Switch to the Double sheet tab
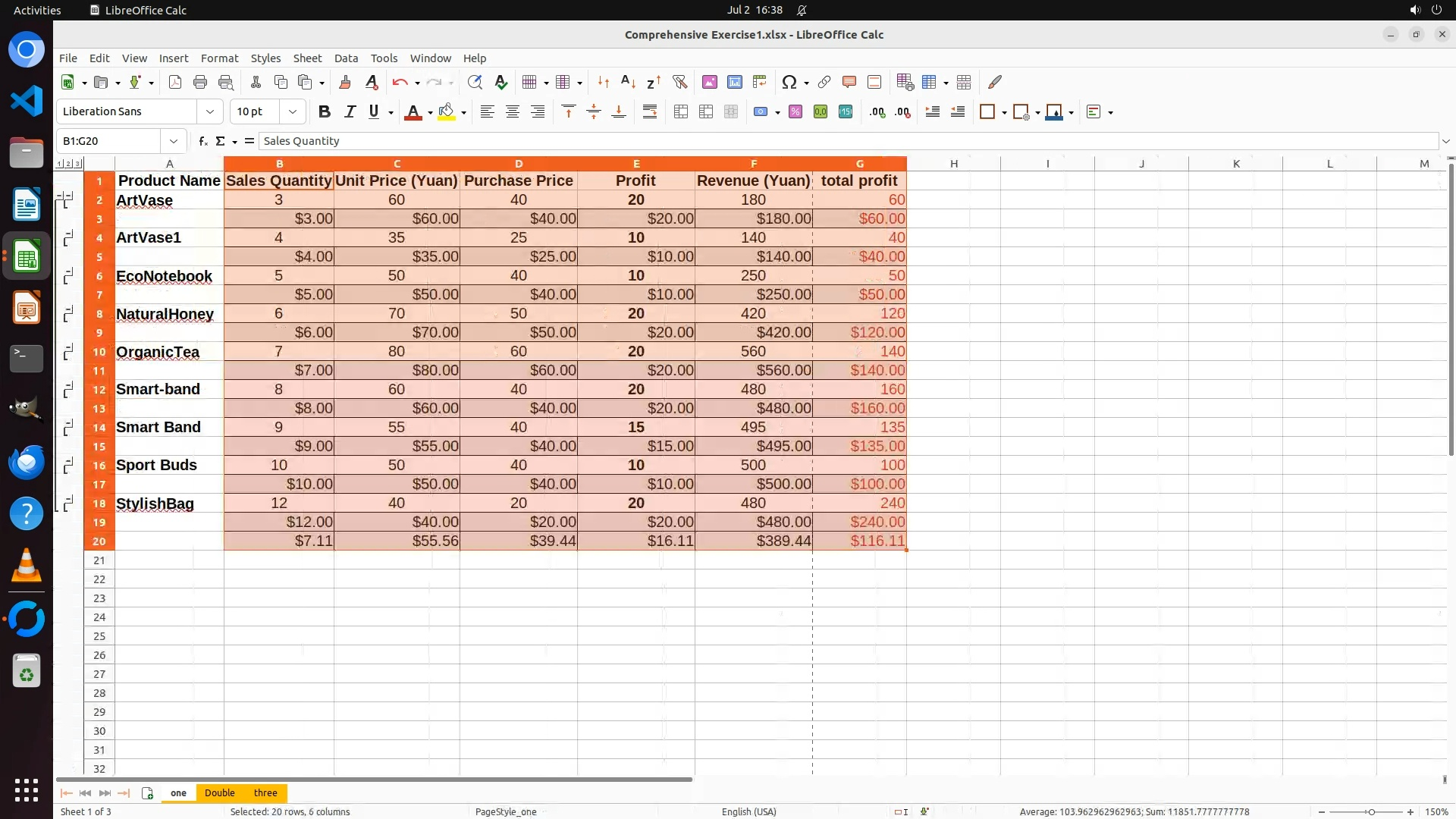The height and width of the screenshot is (819, 1456). pos(219,792)
